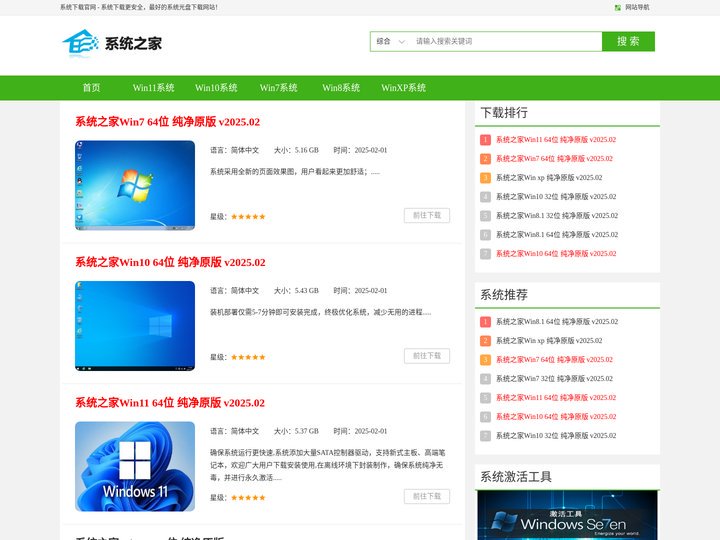Open the Win7系统 nav tab
Screen dimensions: 720x540
pos(278,88)
